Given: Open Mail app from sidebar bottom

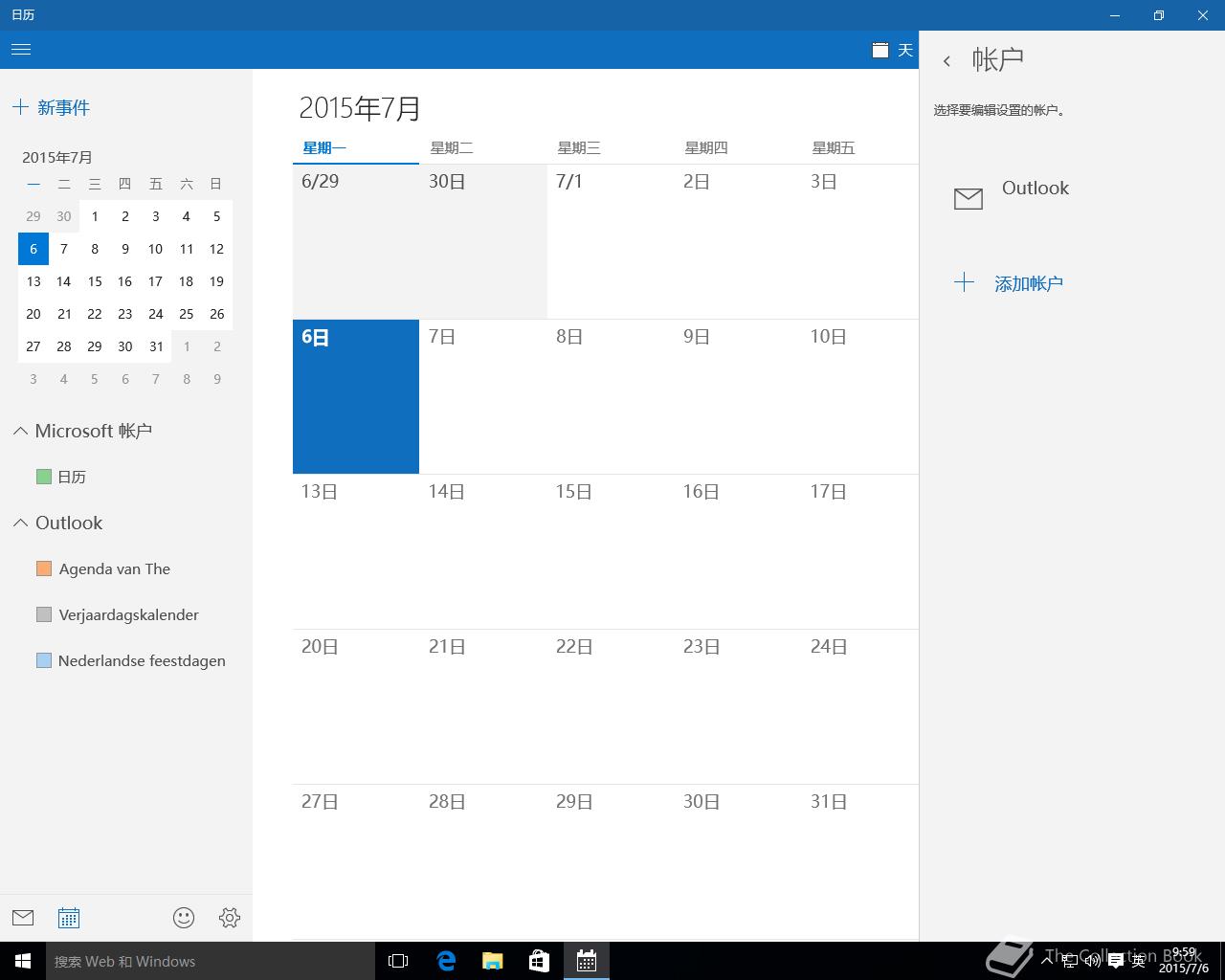Looking at the screenshot, I should (23, 918).
